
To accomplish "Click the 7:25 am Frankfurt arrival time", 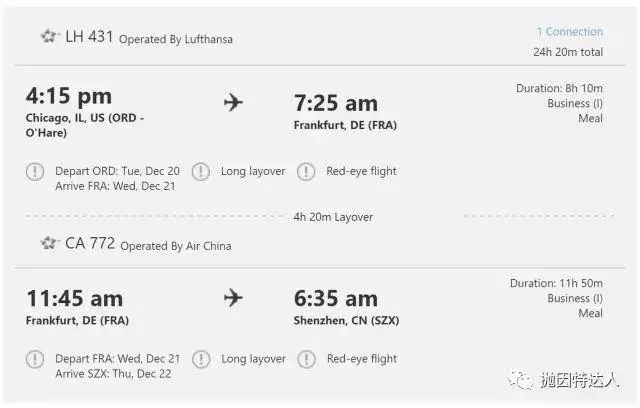I will click(336, 103).
